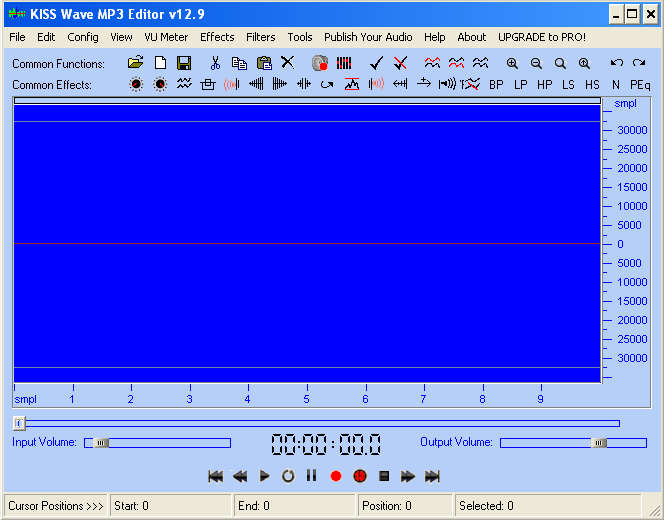Screen dimensions: 664x520
Task: Apply the LP low-pass filter
Action: tap(521, 85)
